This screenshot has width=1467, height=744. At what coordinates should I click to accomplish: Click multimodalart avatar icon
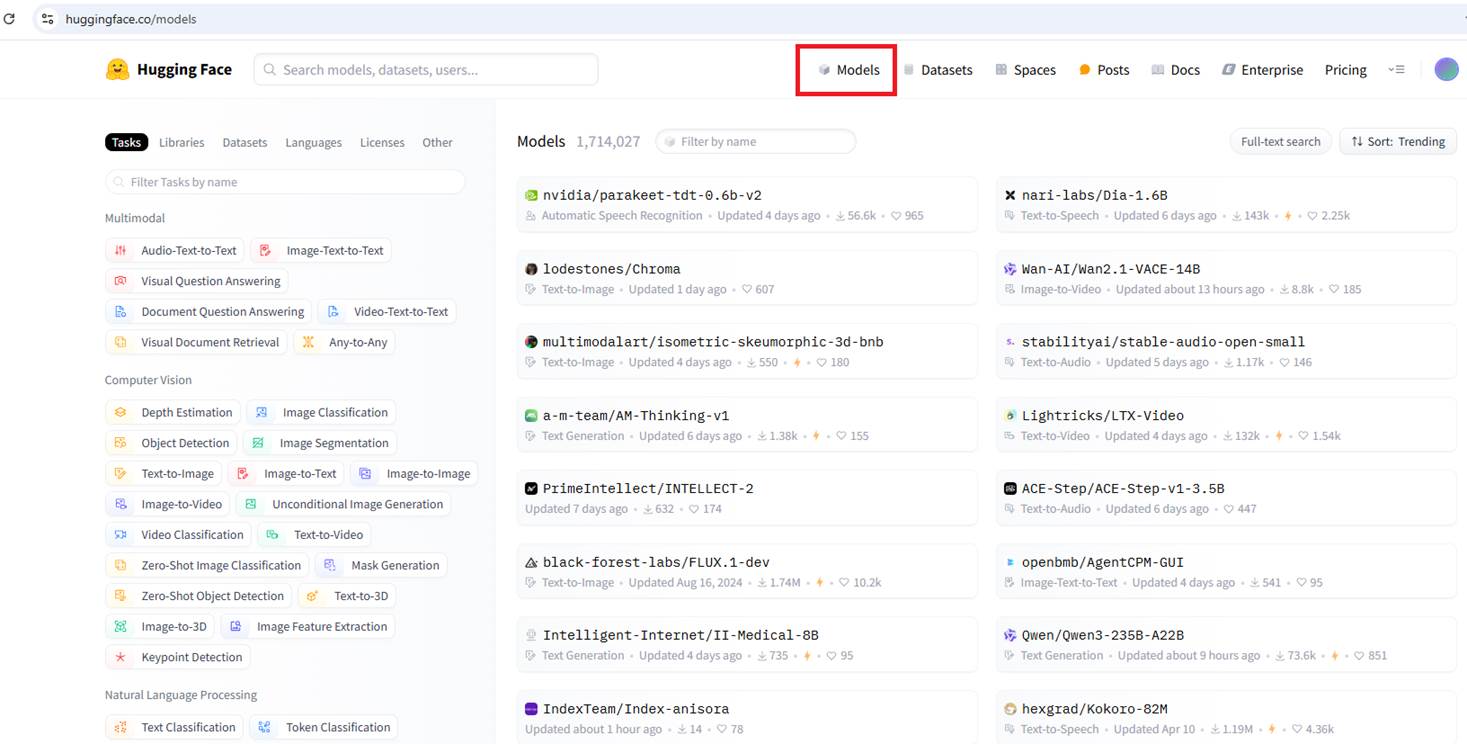(x=531, y=342)
